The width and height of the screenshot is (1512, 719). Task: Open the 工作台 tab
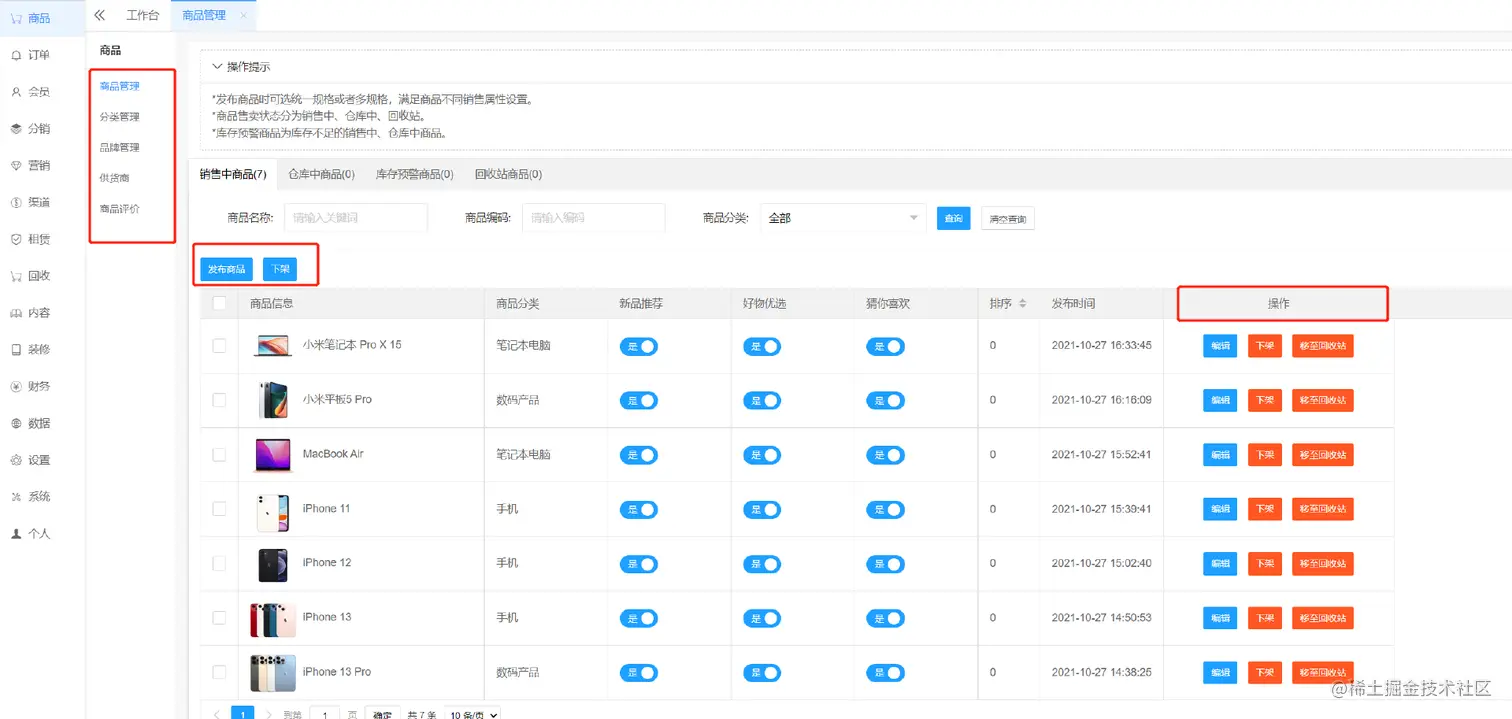click(143, 16)
